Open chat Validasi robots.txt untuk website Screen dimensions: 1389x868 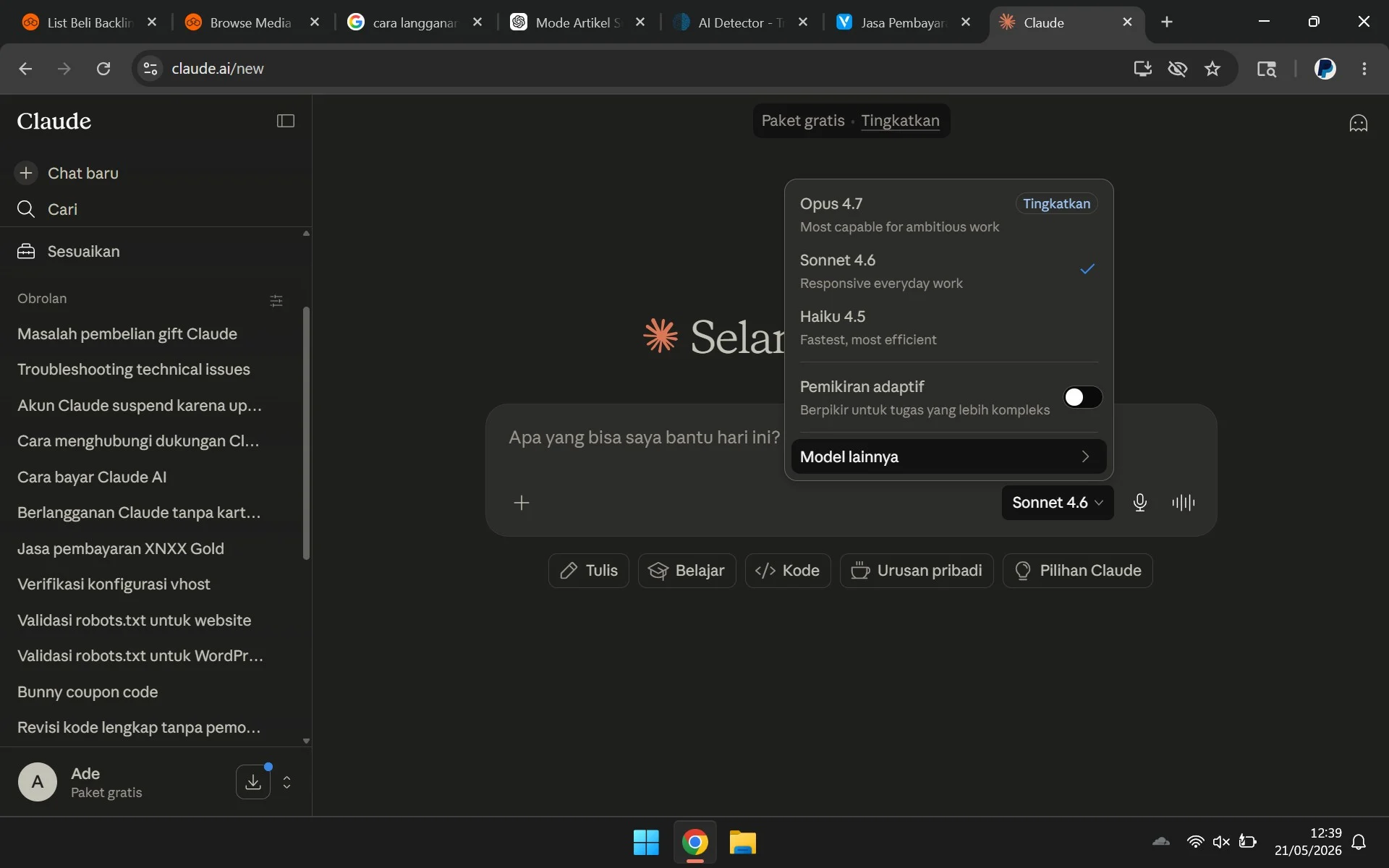coord(135,620)
